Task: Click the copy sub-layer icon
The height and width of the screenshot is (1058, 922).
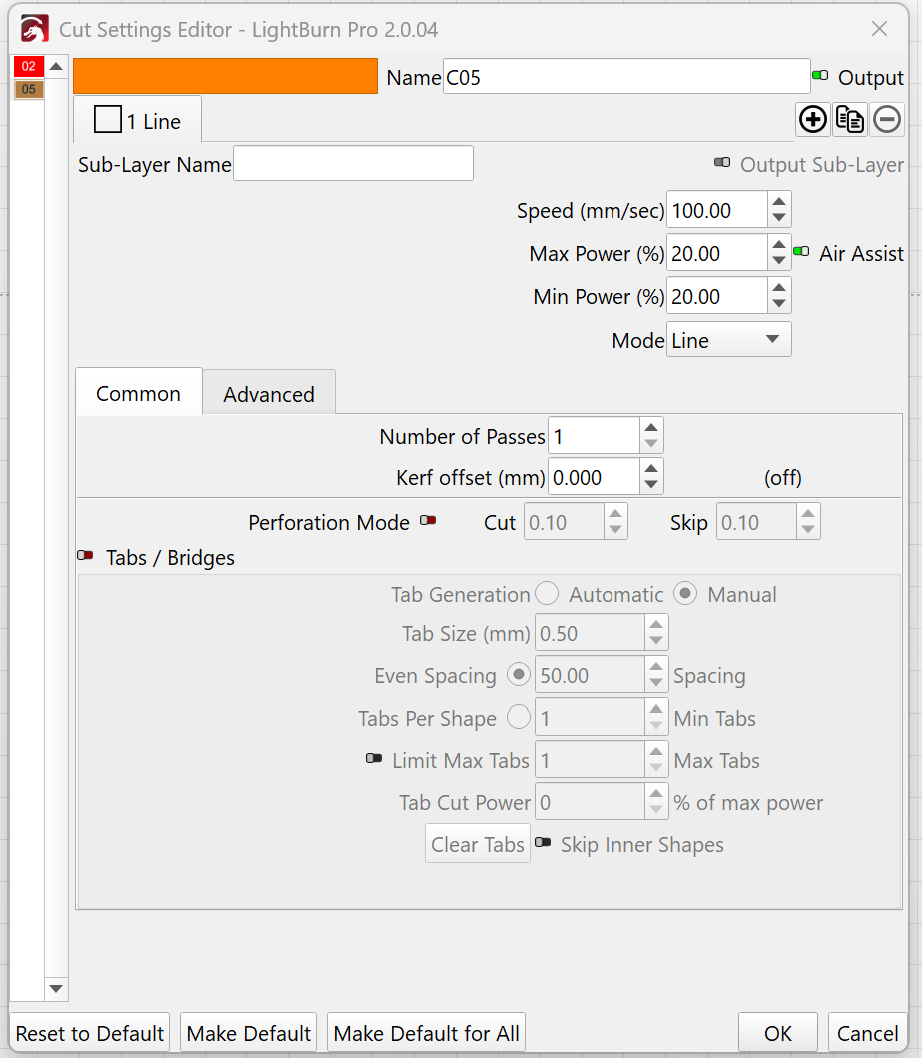Action: (x=850, y=120)
